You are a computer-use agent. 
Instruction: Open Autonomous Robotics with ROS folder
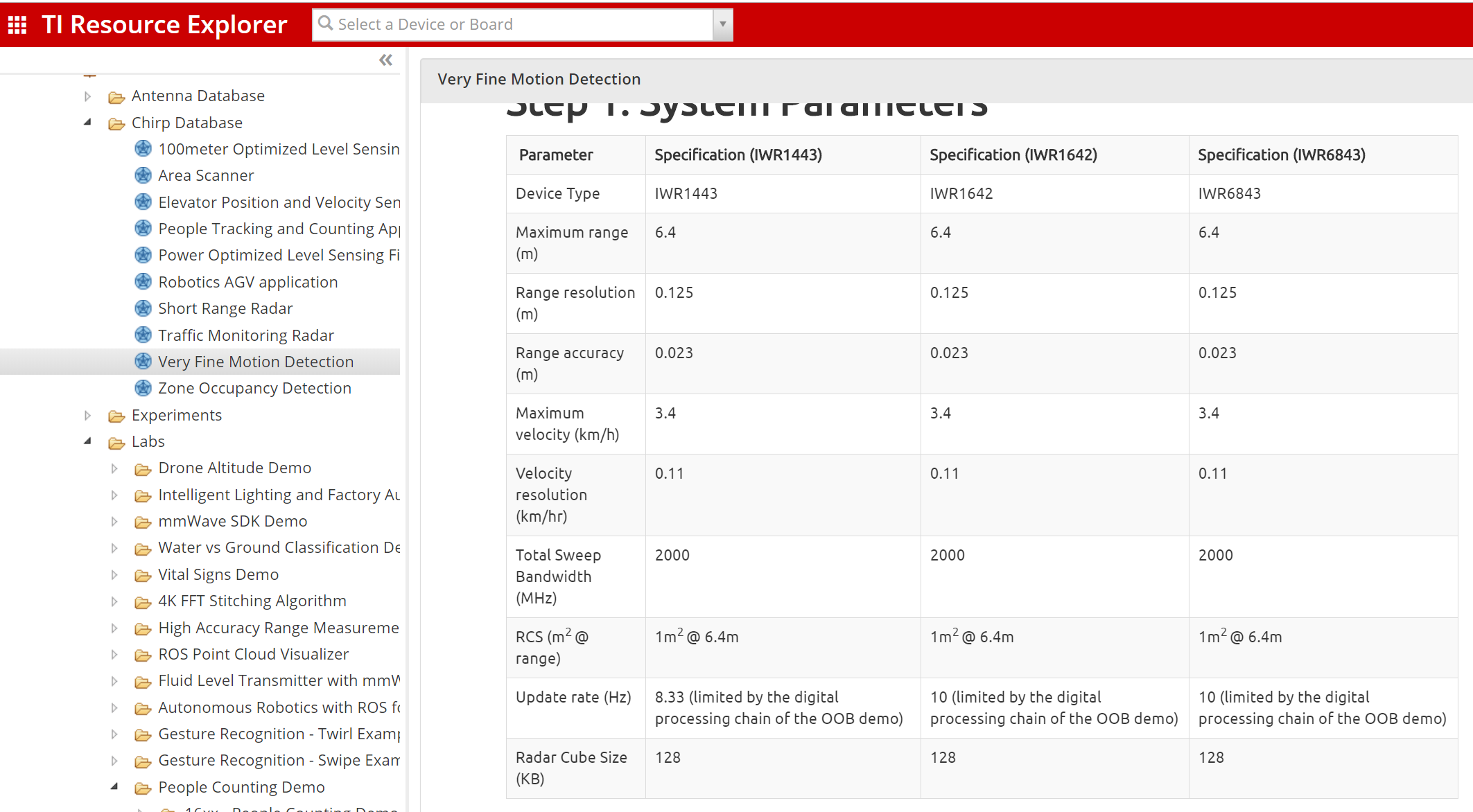(x=279, y=707)
